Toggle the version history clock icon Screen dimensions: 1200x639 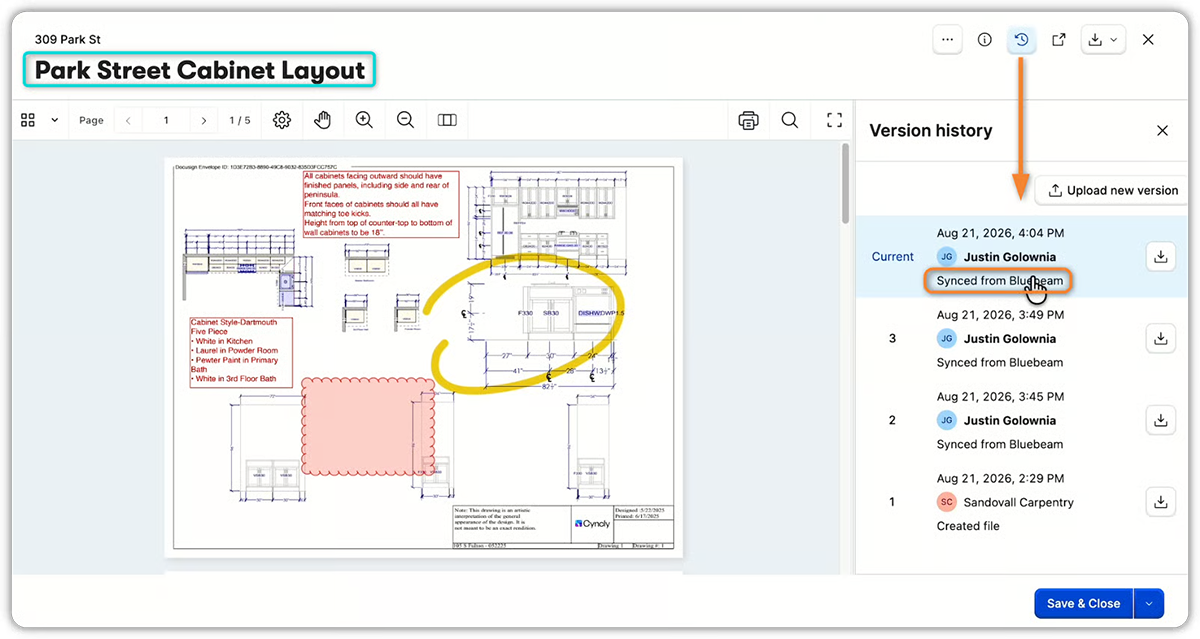tap(1021, 40)
